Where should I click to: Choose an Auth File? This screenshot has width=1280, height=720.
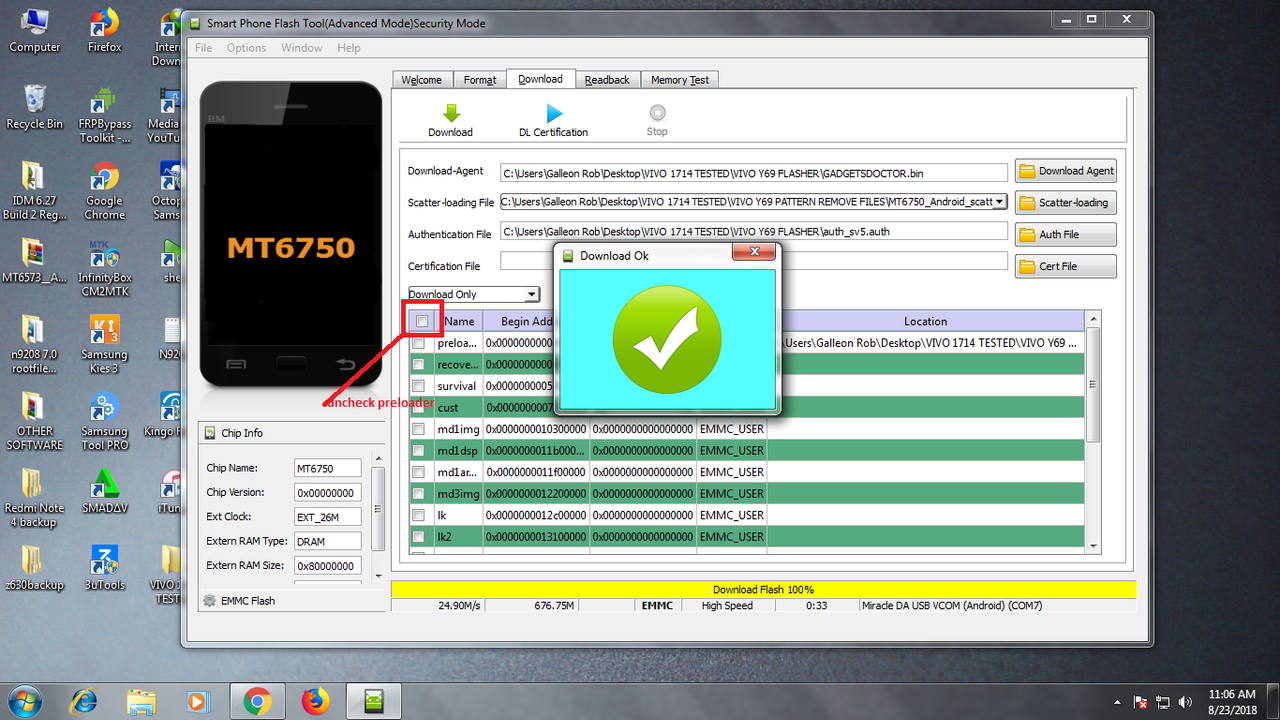[1065, 235]
